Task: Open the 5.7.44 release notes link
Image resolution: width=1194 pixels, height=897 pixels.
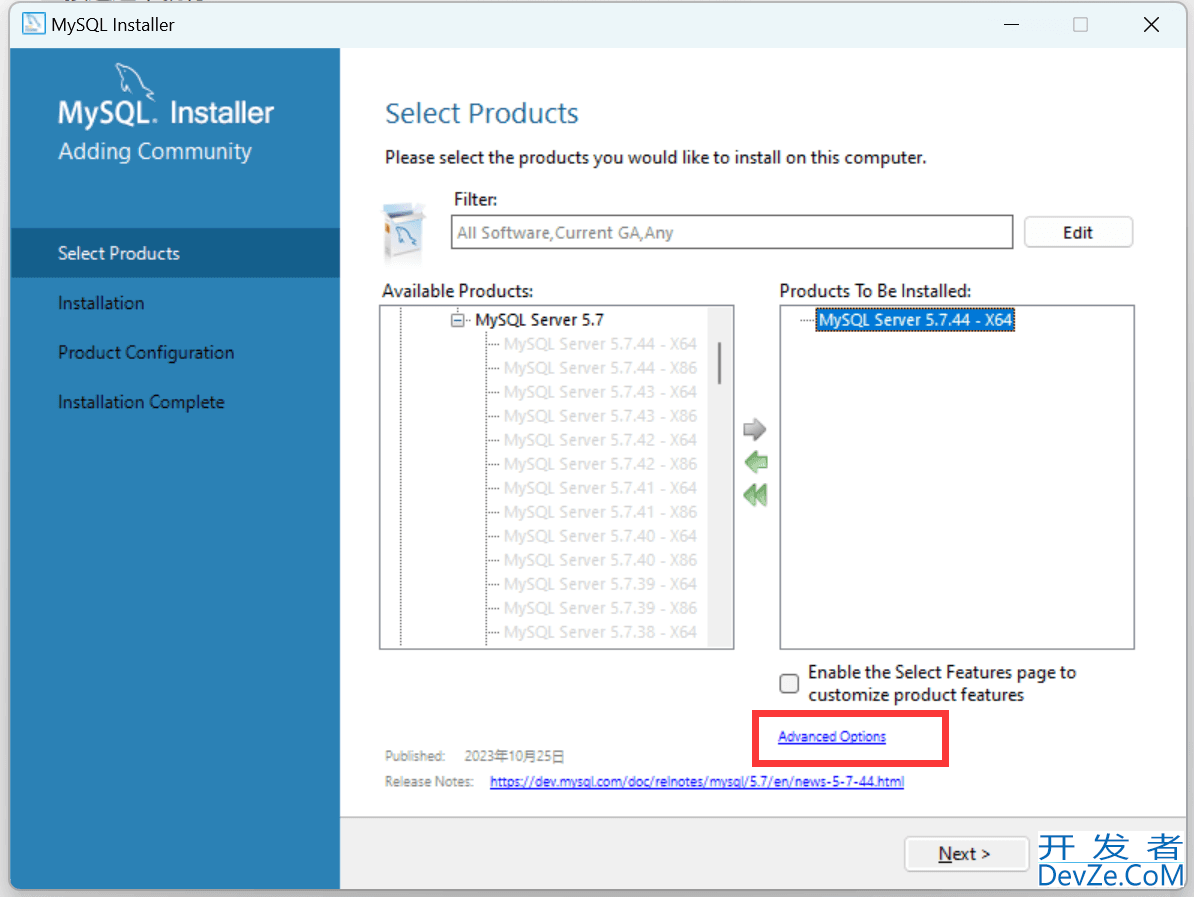Action: 696,781
